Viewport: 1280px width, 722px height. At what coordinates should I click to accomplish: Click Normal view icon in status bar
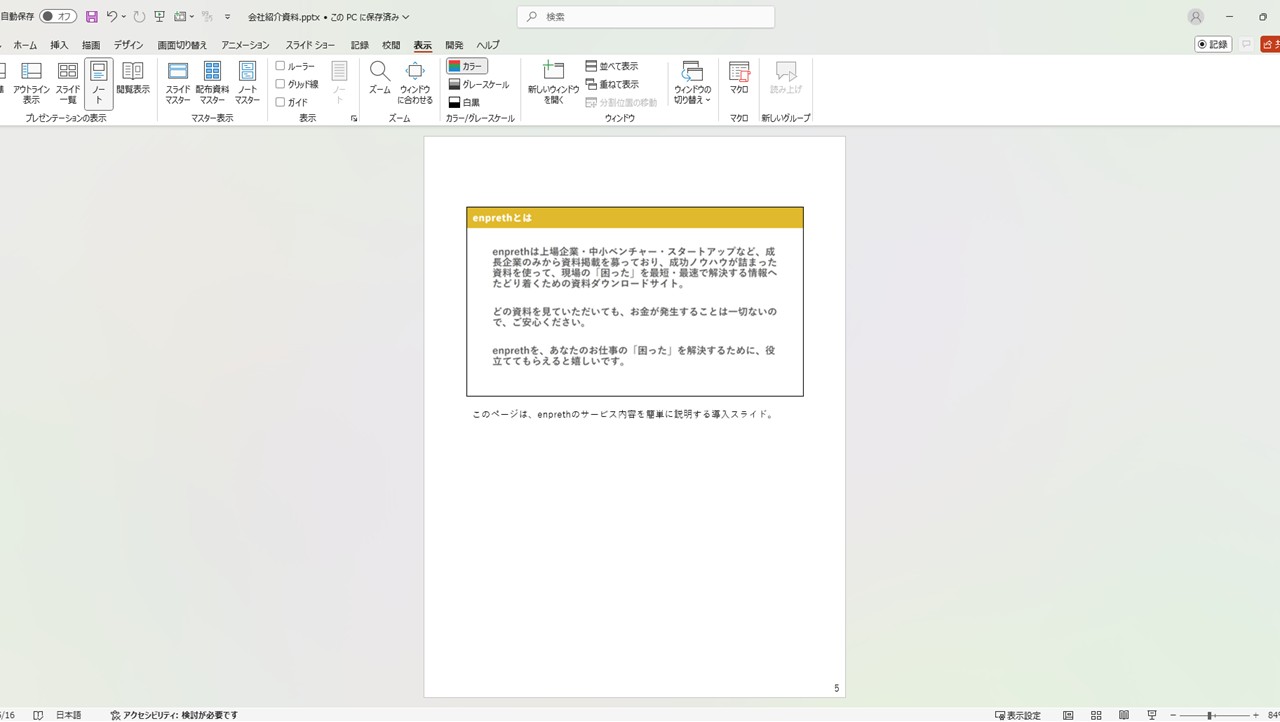[x=1069, y=715]
